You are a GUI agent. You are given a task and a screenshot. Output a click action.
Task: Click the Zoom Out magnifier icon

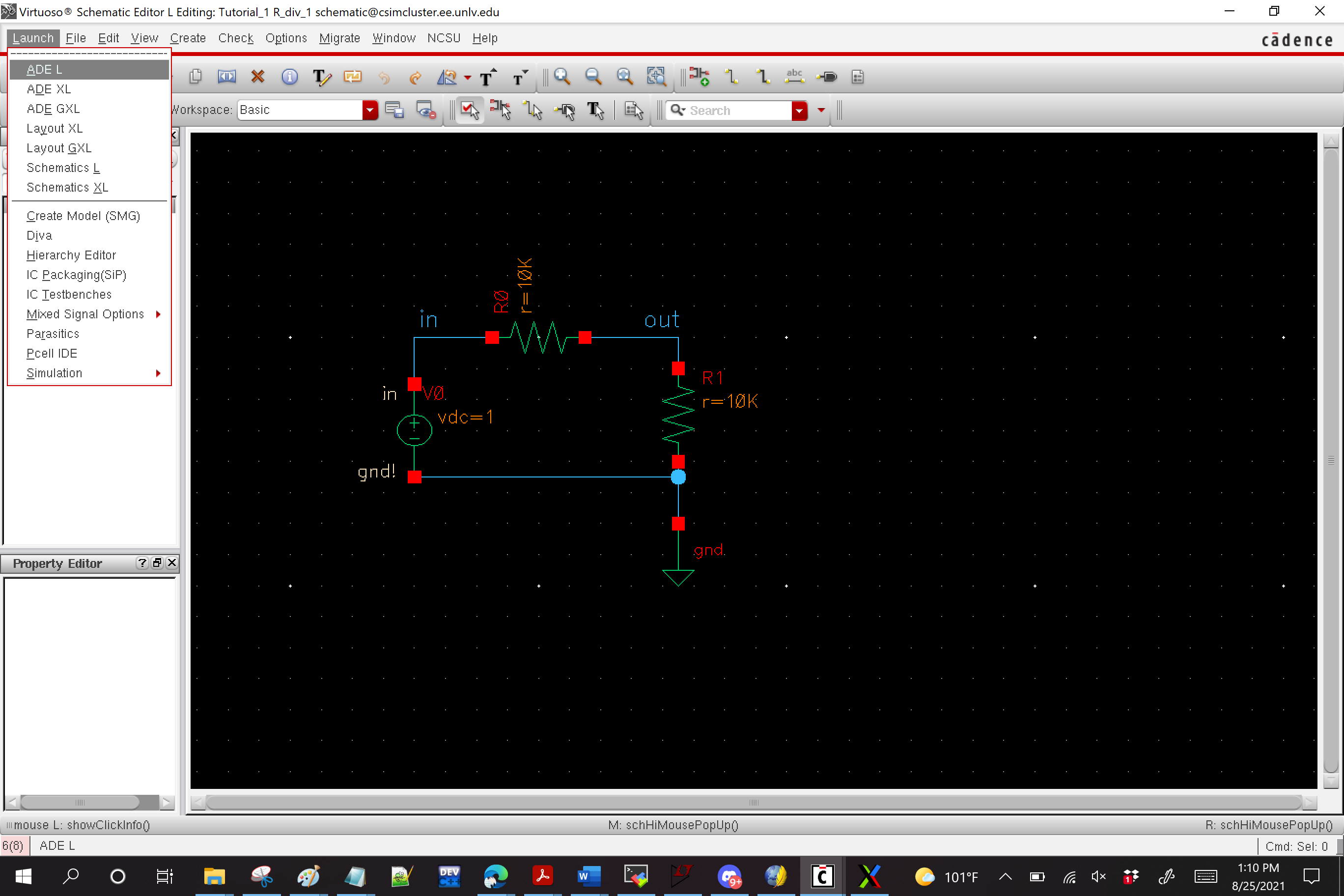[593, 77]
